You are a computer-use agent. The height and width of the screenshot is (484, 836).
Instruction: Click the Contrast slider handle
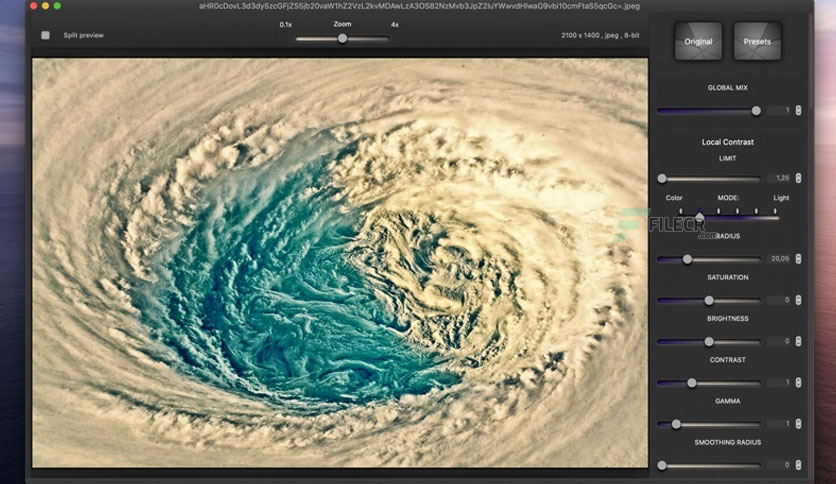tap(692, 383)
